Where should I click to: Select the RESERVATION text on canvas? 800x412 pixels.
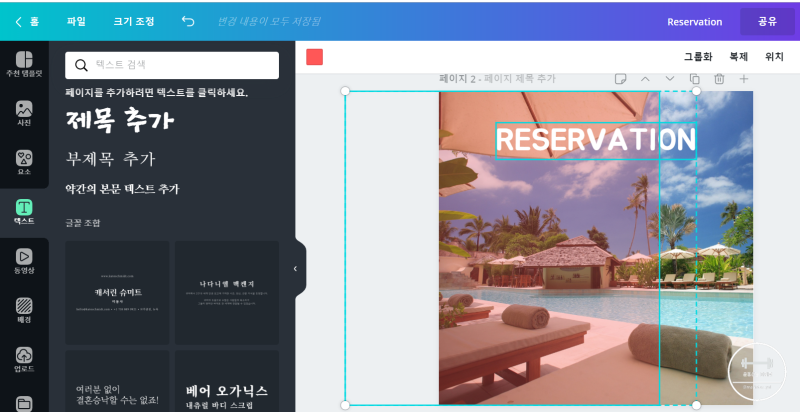[596, 140]
